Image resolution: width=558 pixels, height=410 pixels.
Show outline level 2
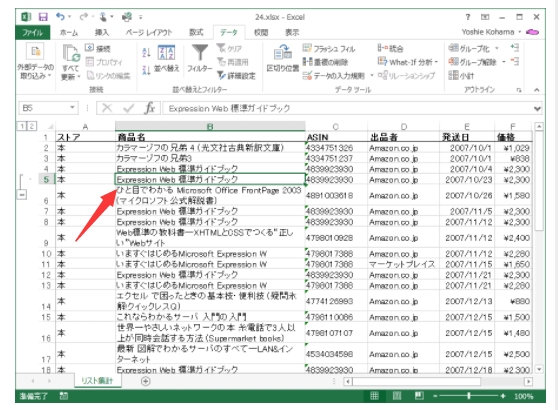tap(32, 126)
